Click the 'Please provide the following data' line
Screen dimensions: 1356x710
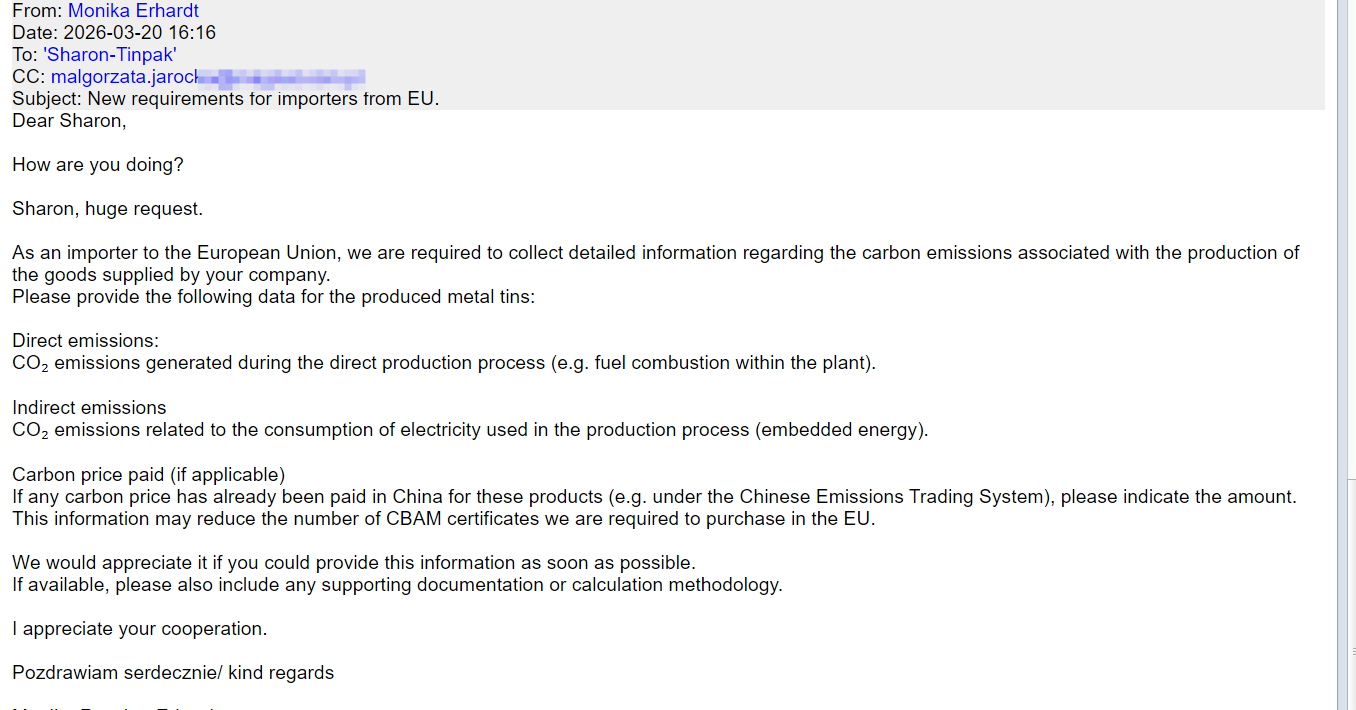tap(273, 297)
